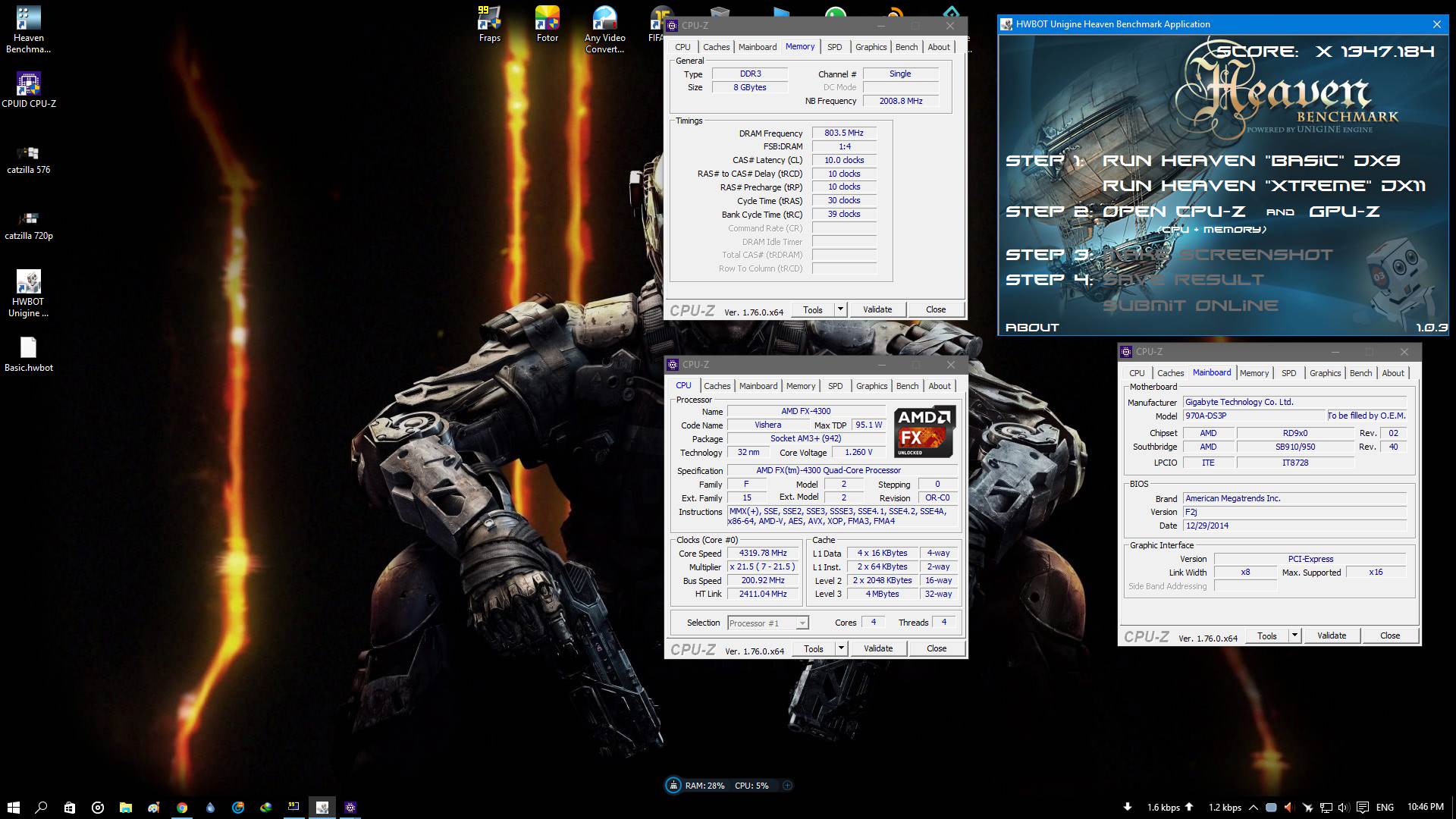Screen dimensions: 1456x819
Task: Click the DRAM Frequency 803.5 MHz value
Action: click(844, 133)
